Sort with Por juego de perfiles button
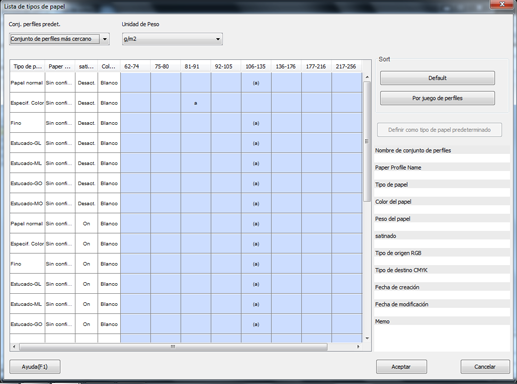The image size is (517, 384). [x=437, y=98]
